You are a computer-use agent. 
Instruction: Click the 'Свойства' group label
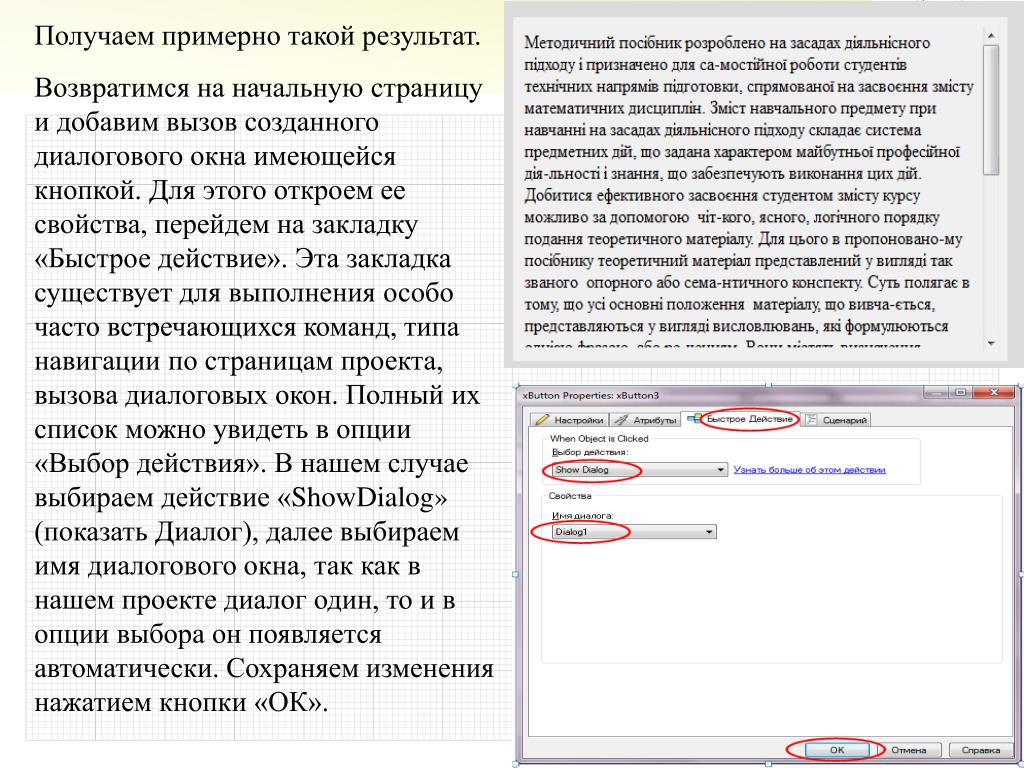pos(569,496)
